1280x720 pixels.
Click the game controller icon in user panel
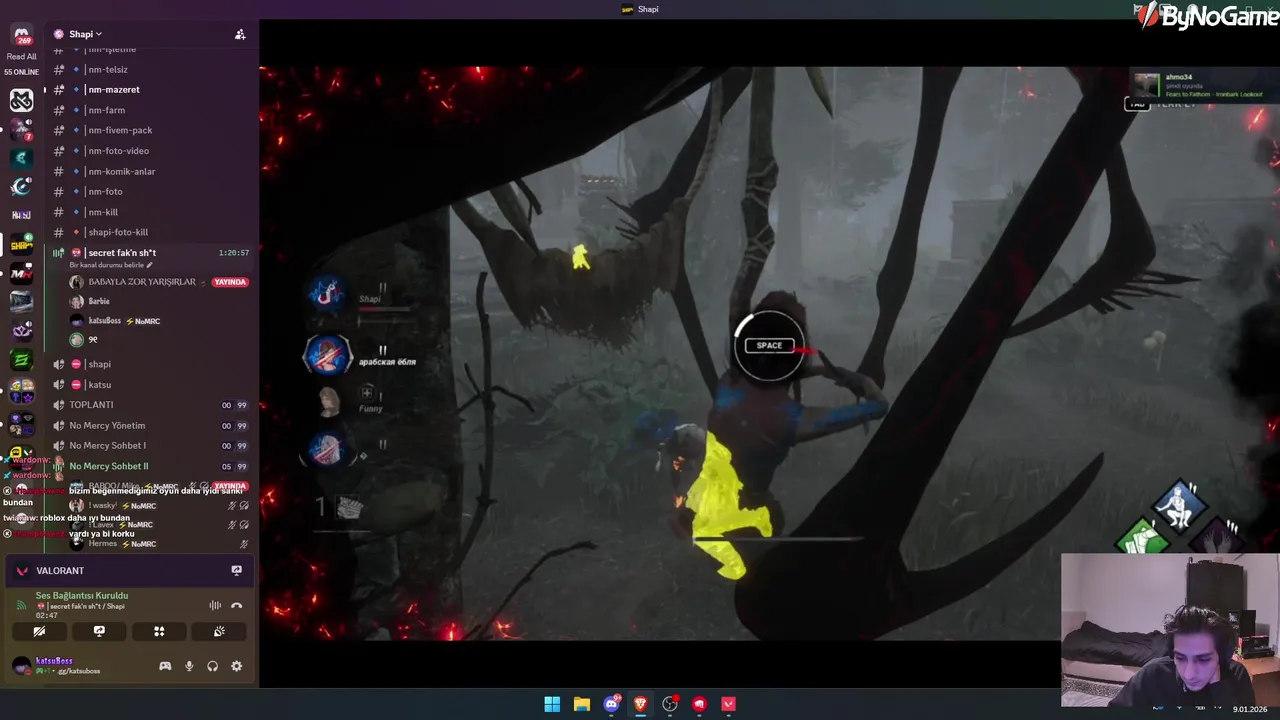165,666
